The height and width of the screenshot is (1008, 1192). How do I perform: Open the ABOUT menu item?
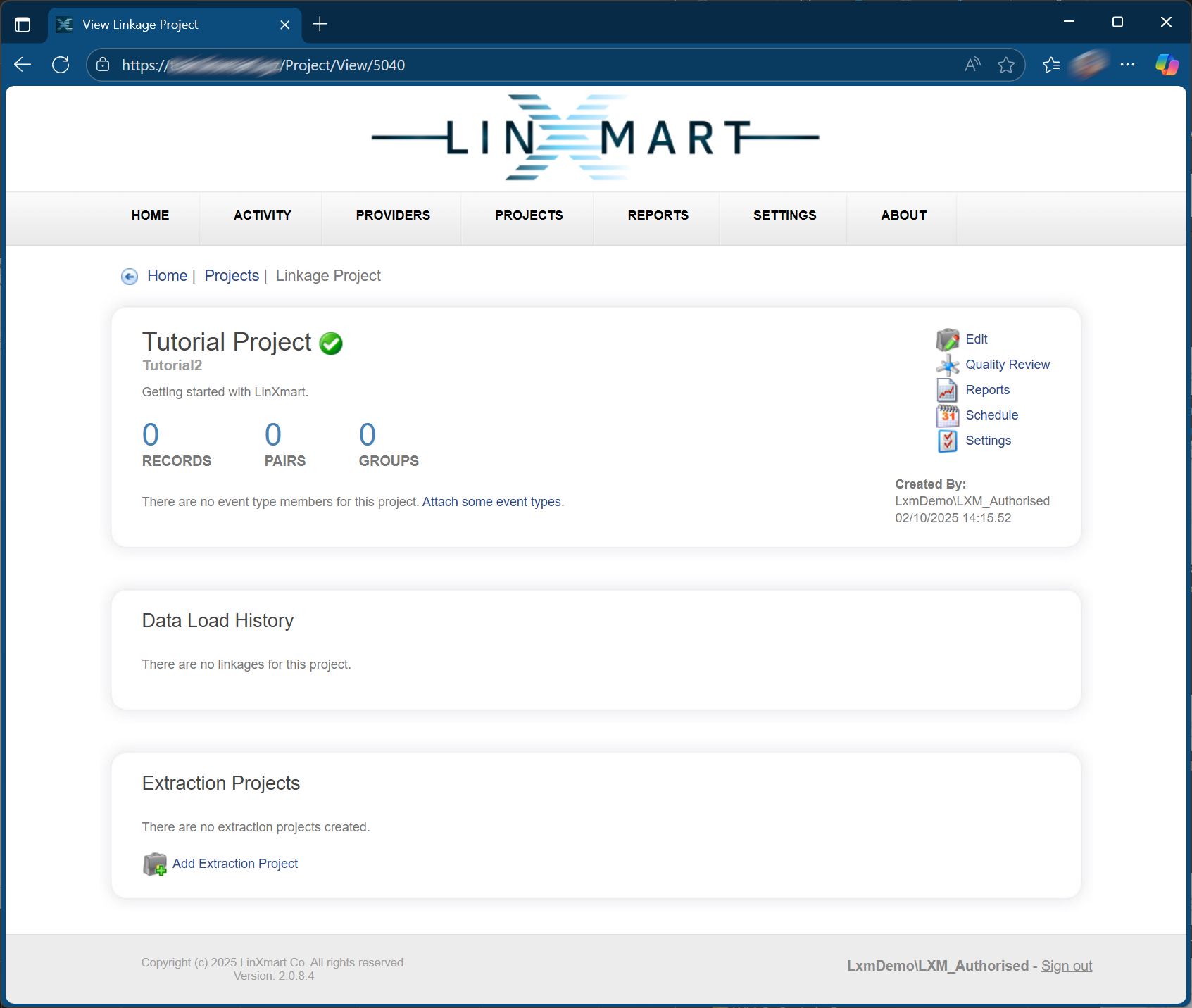point(903,215)
